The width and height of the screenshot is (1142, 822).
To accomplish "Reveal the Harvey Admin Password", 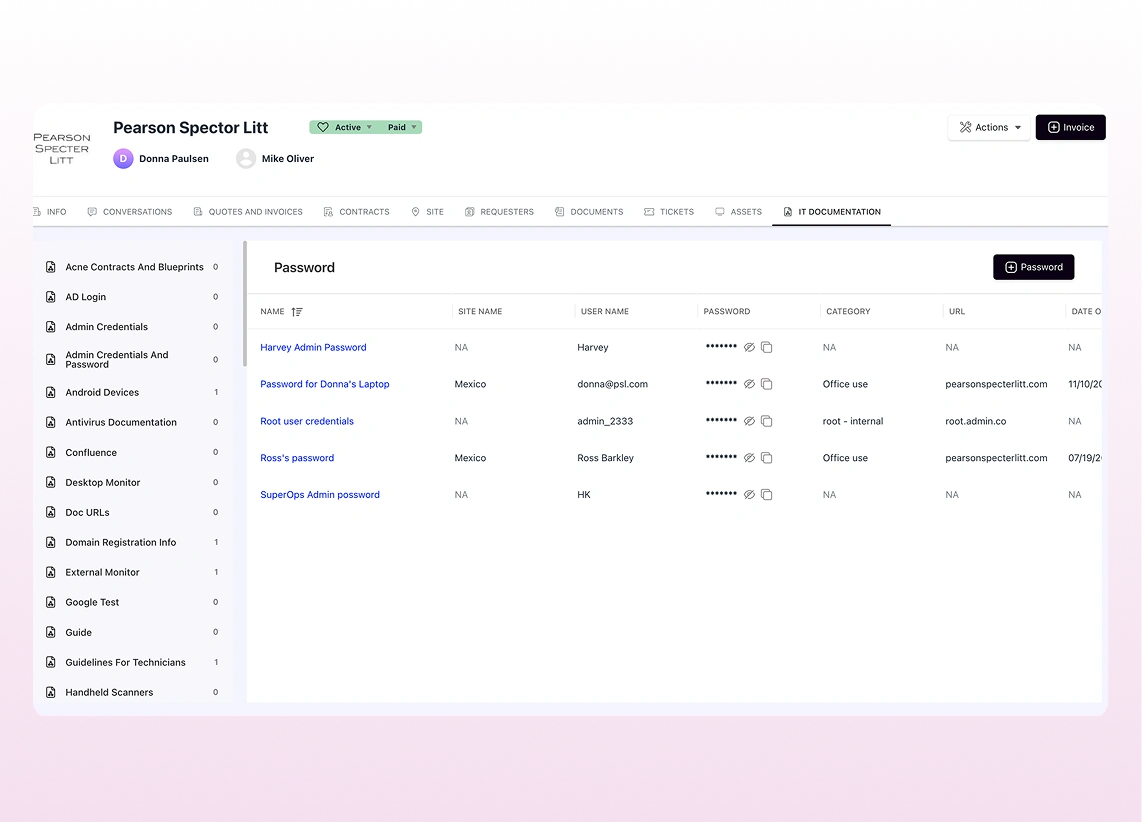I will (x=749, y=348).
